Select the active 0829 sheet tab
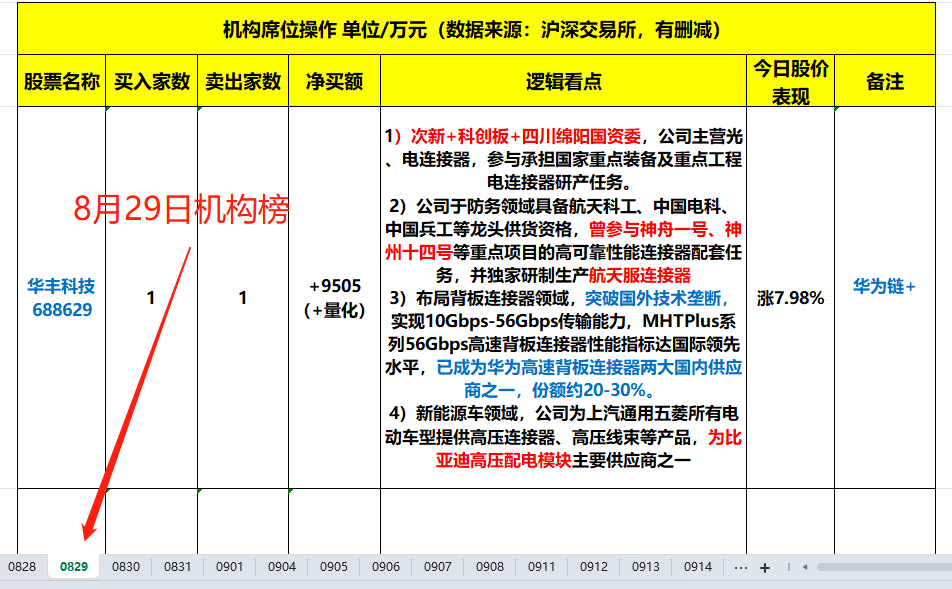 point(74,567)
